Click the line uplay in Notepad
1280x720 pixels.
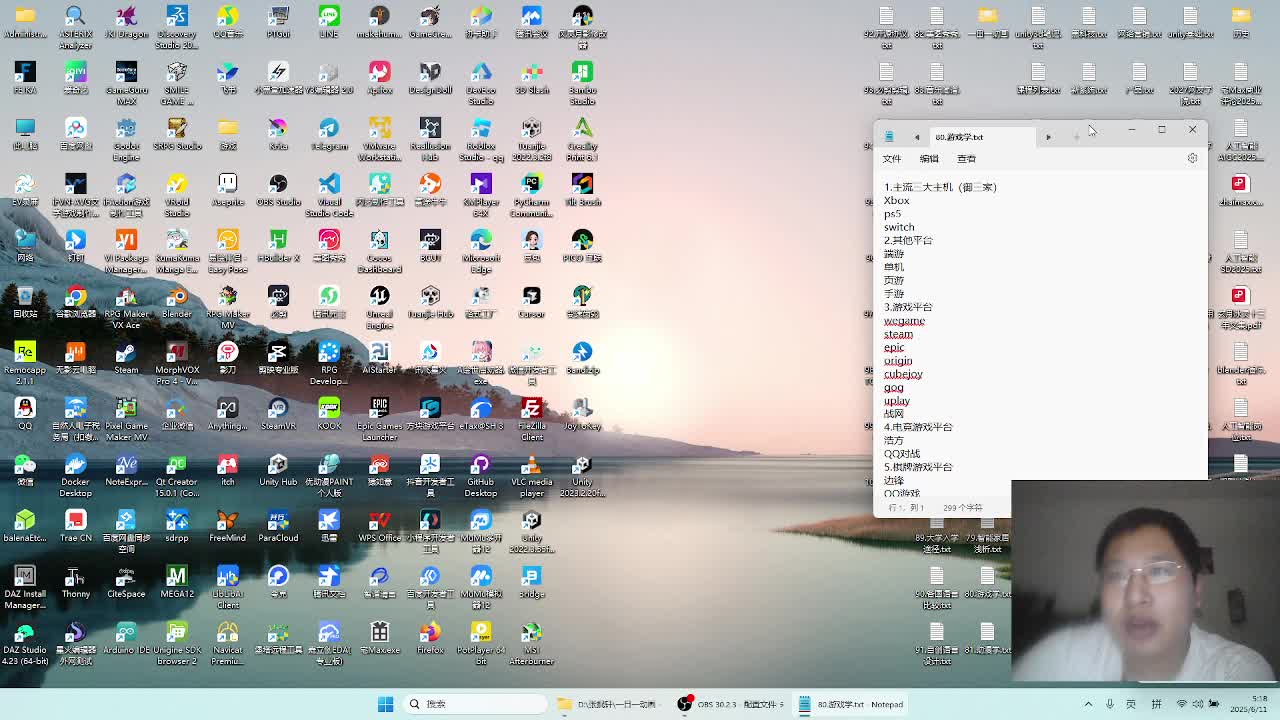[896, 401]
